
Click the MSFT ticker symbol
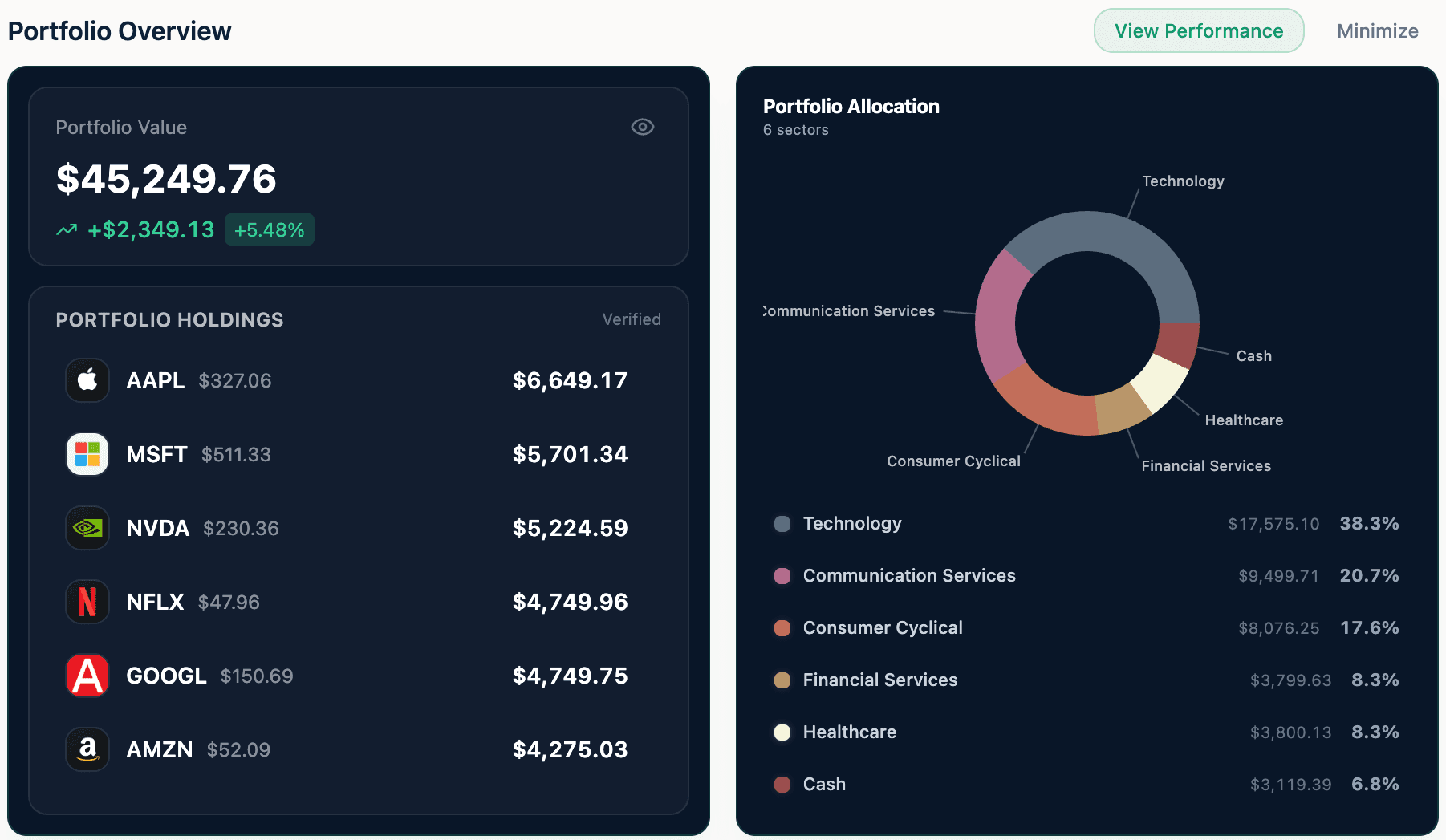click(156, 454)
